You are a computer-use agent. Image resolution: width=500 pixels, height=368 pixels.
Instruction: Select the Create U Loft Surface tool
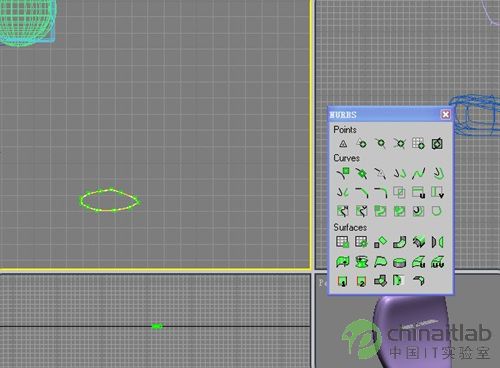(x=418, y=262)
